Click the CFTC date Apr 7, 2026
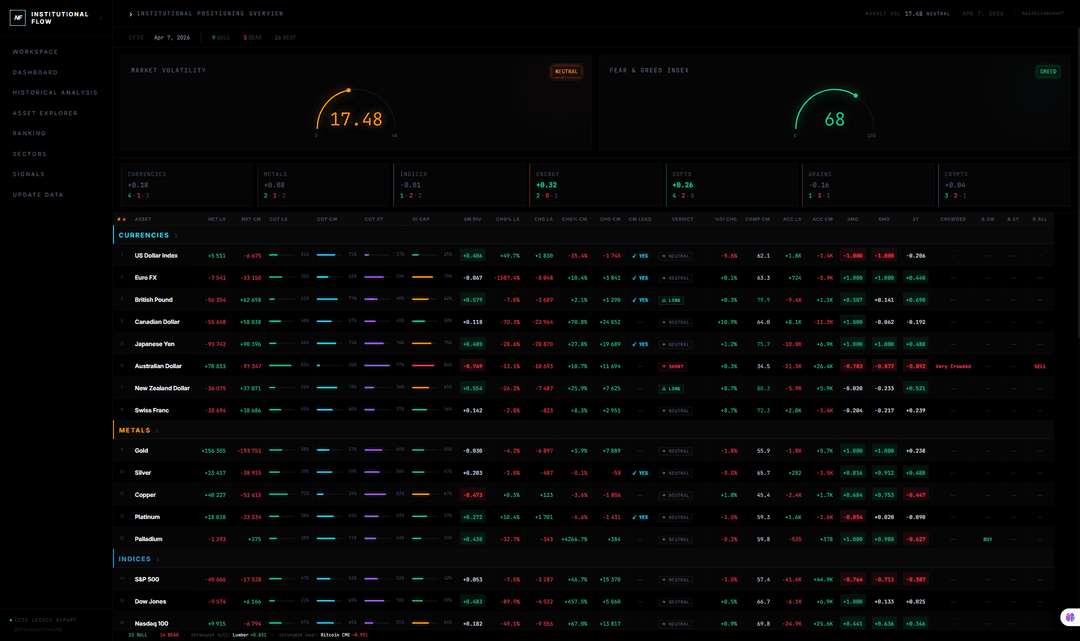1080x641 pixels. (x=172, y=38)
